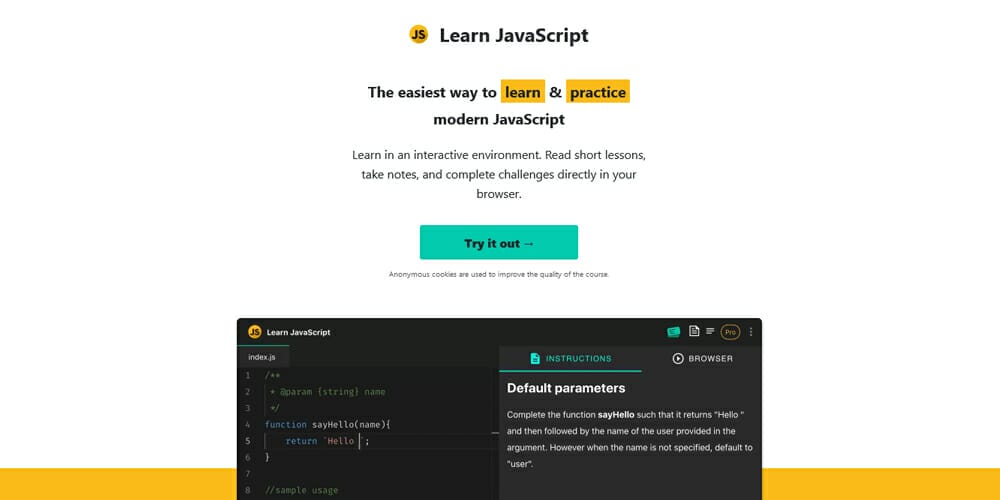Click the '//sample usage' comment line
Viewport: 1000px width, 500px height.
pyautogui.click(x=301, y=490)
